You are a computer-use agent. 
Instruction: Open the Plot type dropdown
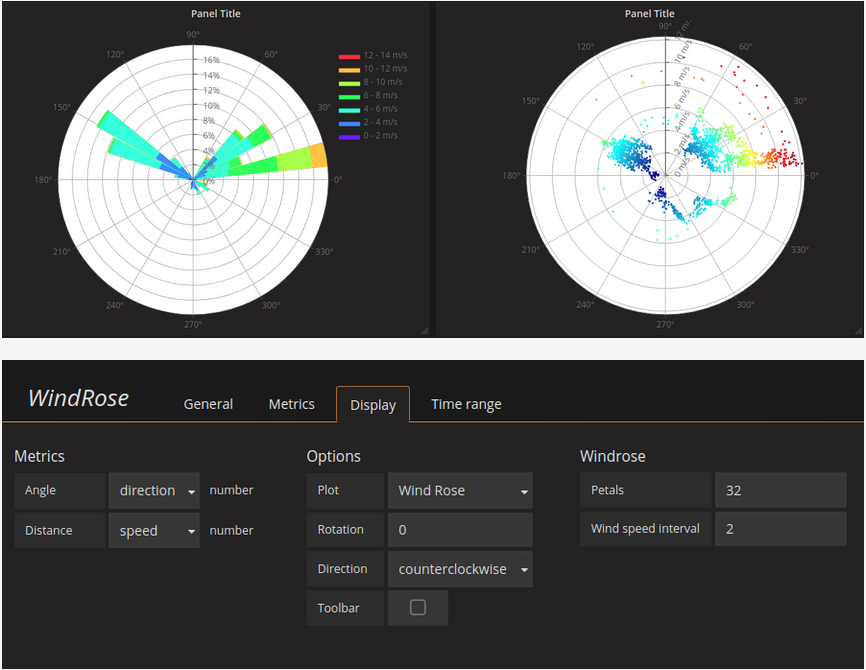pyautogui.click(x=460, y=490)
